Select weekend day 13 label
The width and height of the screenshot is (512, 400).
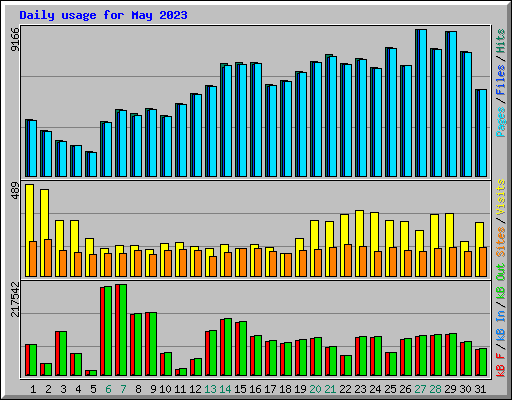[210, 389]
